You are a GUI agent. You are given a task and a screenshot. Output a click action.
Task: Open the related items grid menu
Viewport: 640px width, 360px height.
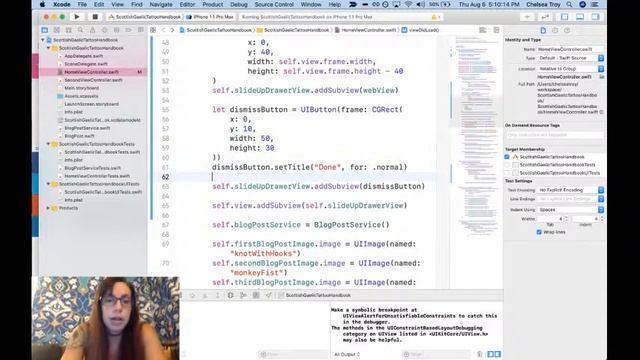click(x=153, y=30)
